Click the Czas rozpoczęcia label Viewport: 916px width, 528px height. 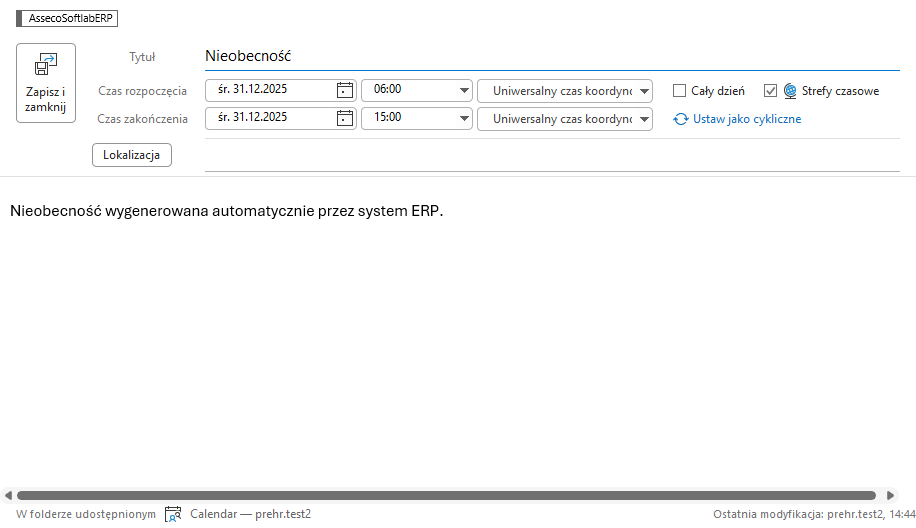pyautogui.click(x=143, y=91)
